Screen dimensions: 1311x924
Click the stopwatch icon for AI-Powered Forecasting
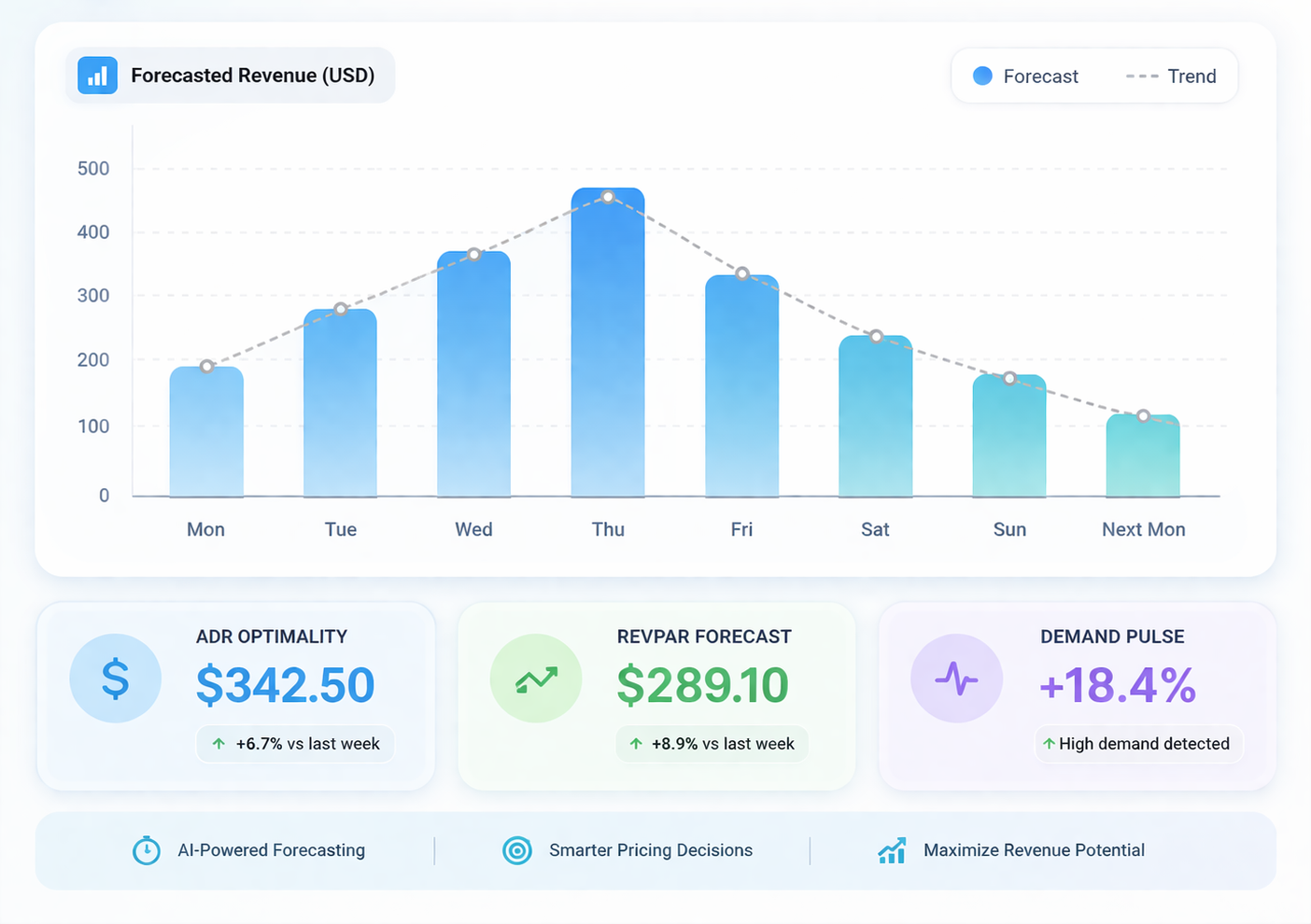147,850
